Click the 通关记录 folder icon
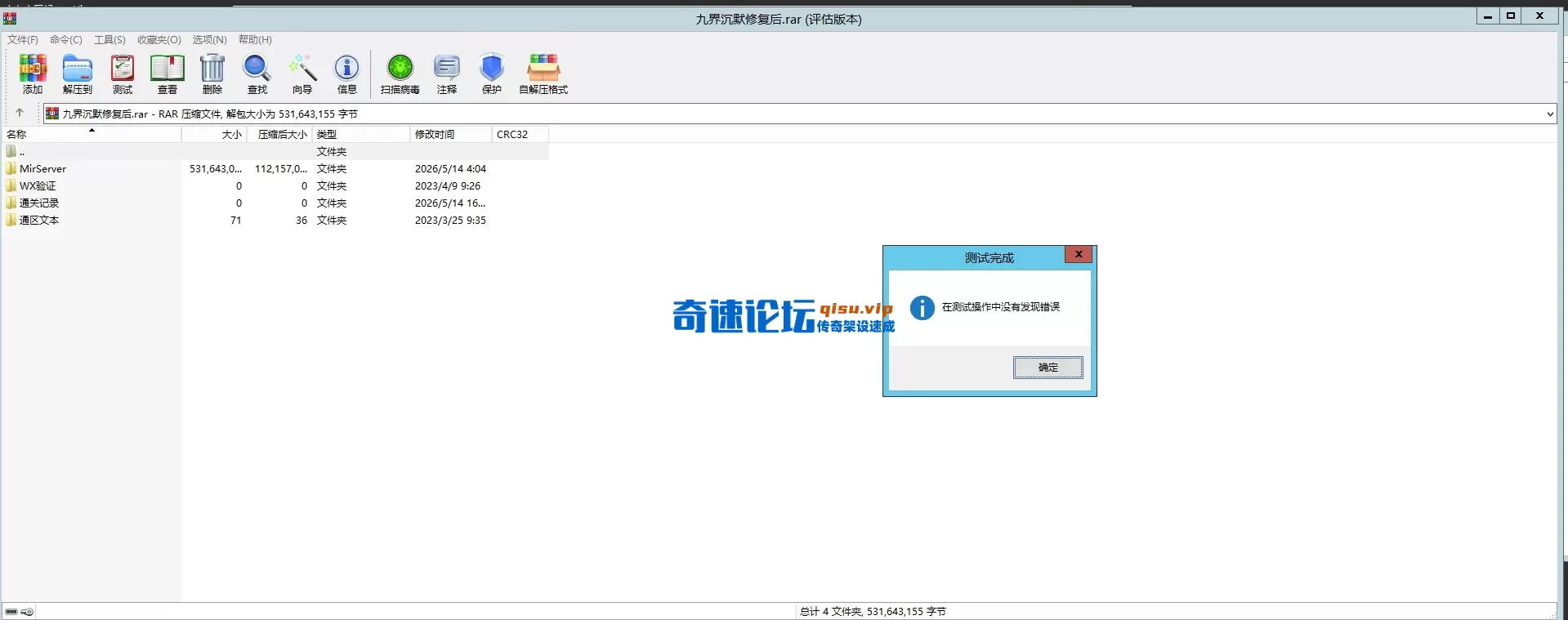This screenshot has width=1568, height=620. click(11, 203)
